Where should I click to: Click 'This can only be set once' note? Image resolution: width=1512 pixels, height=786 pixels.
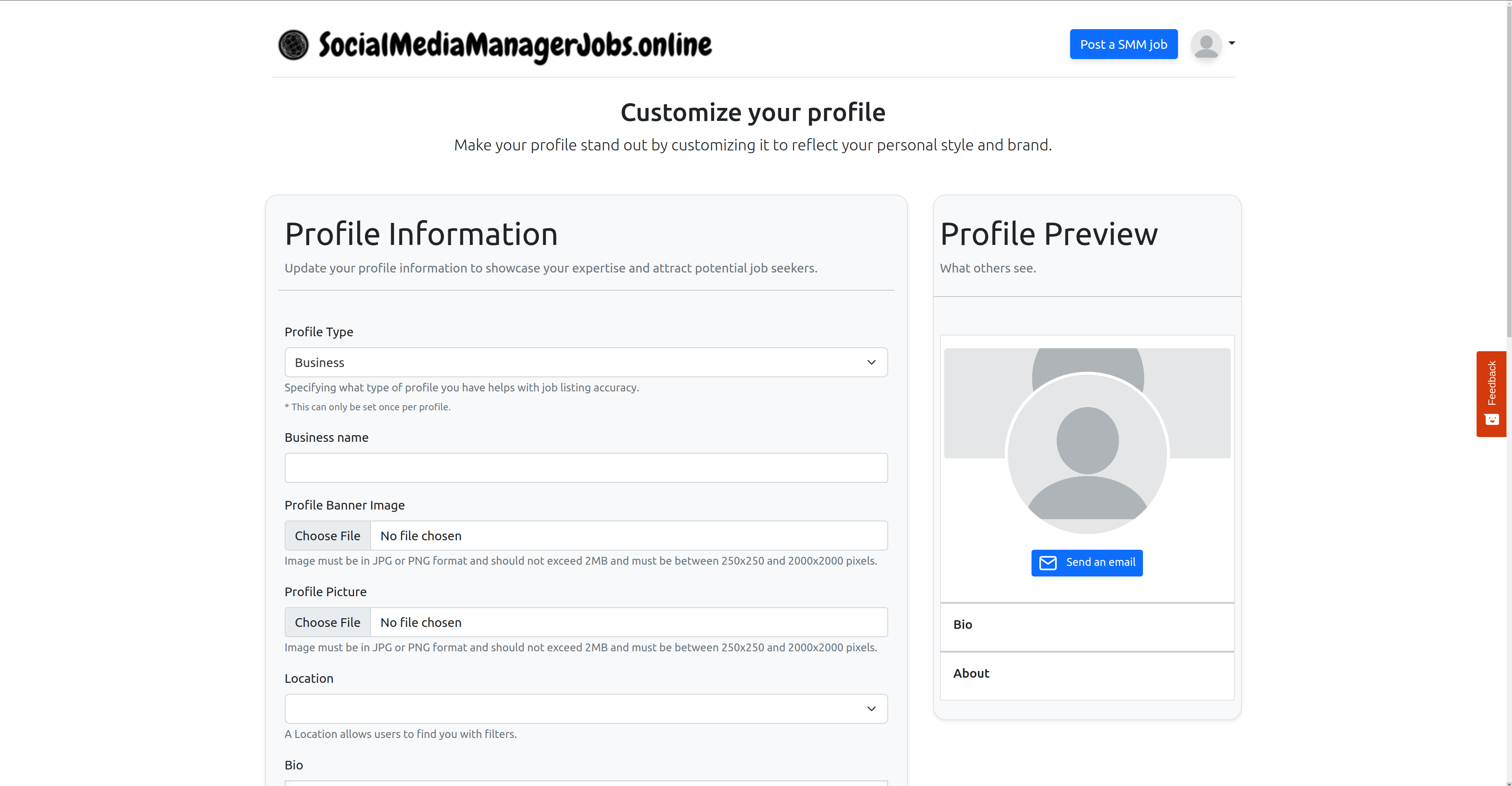(367, 407)
